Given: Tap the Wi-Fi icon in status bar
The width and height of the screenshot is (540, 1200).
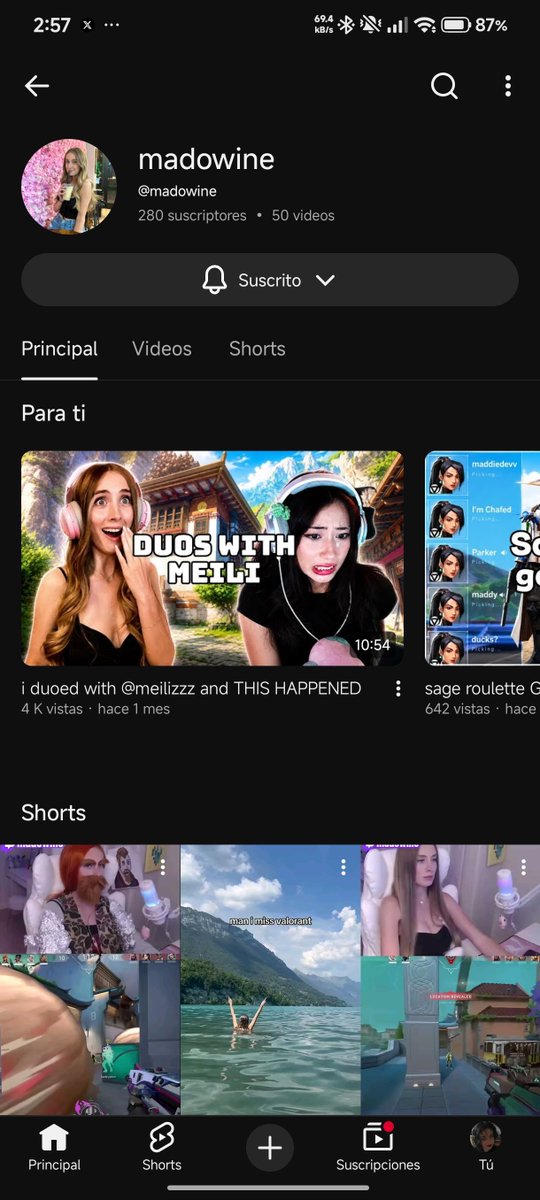Looking at the screenshot, I should (x=425, y=25).
